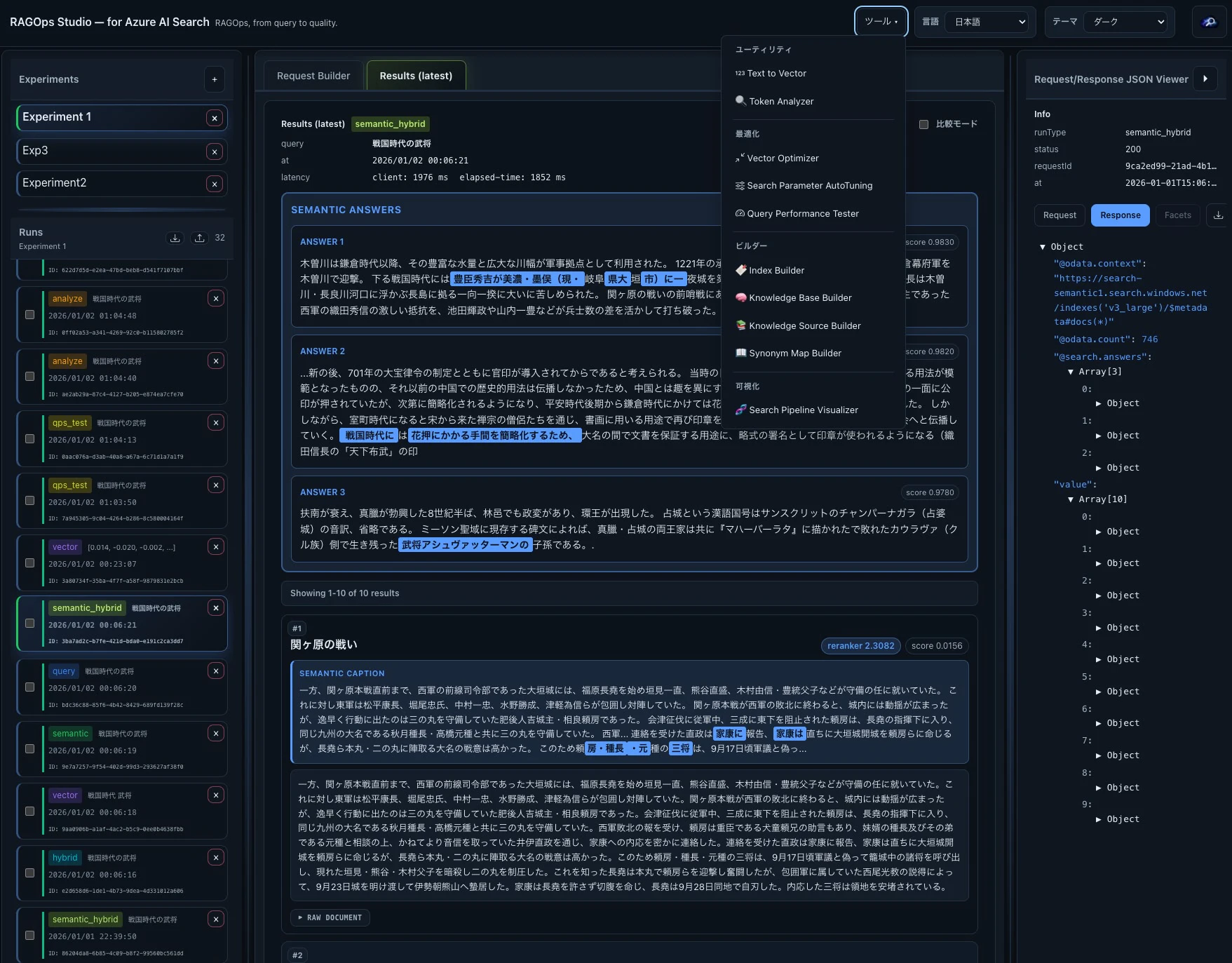The image size is (1232, 963).
Task: Delete the vector run from 00:23:07
Action: pyautogui.click(x=216, y=547)
